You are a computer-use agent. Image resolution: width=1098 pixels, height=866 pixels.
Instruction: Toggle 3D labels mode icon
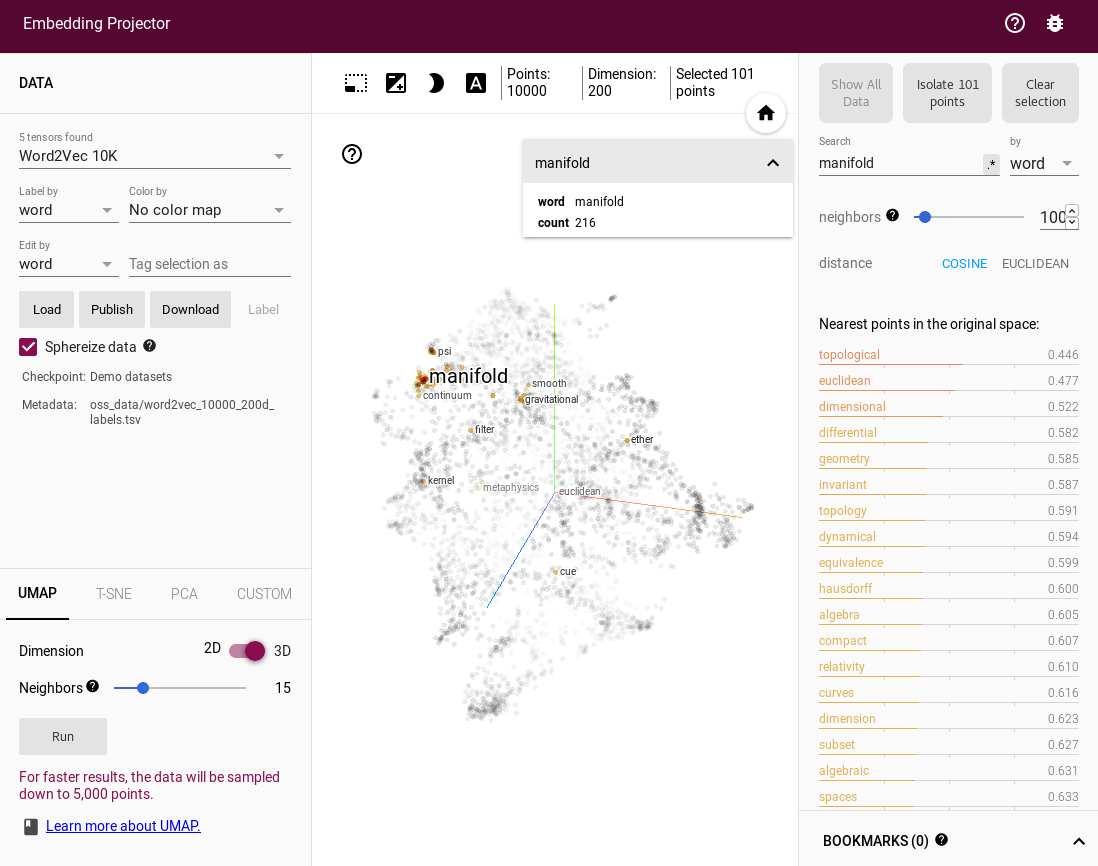click(475, 83)
